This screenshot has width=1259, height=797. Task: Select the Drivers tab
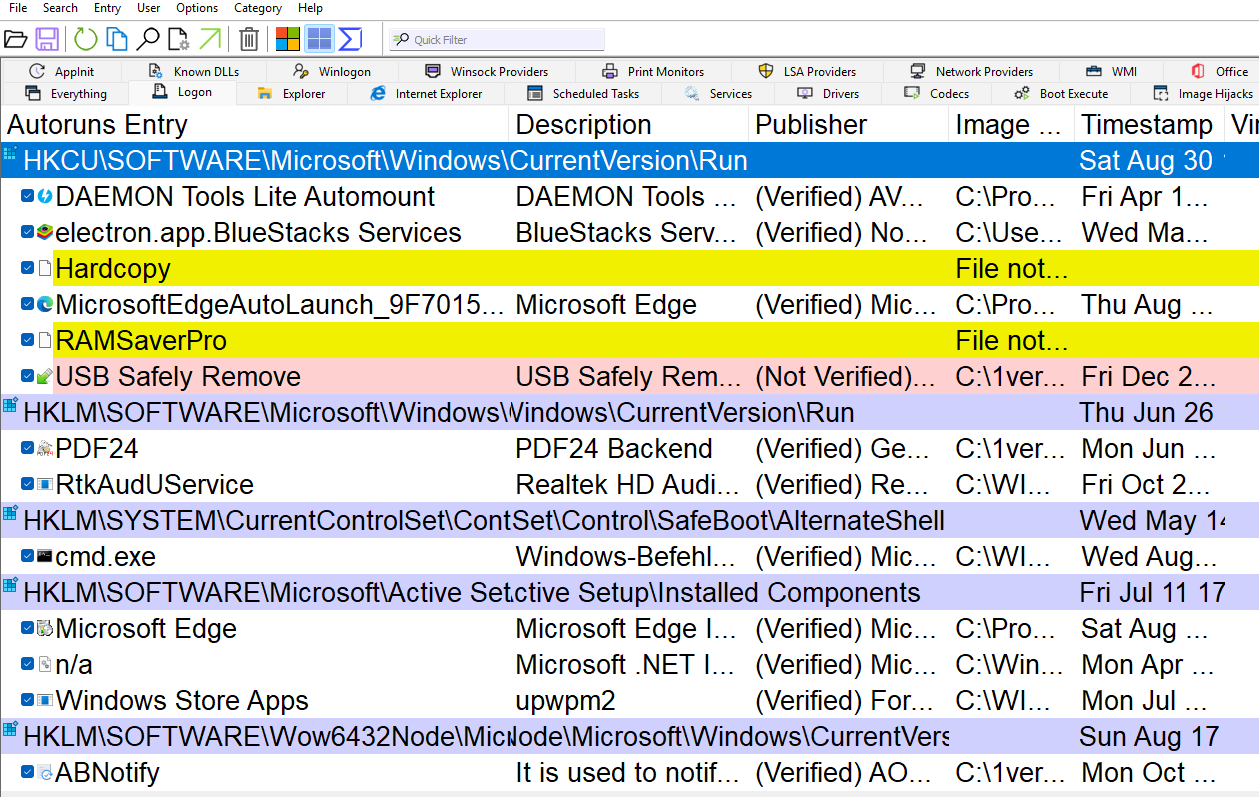click(x=829, y=94)
